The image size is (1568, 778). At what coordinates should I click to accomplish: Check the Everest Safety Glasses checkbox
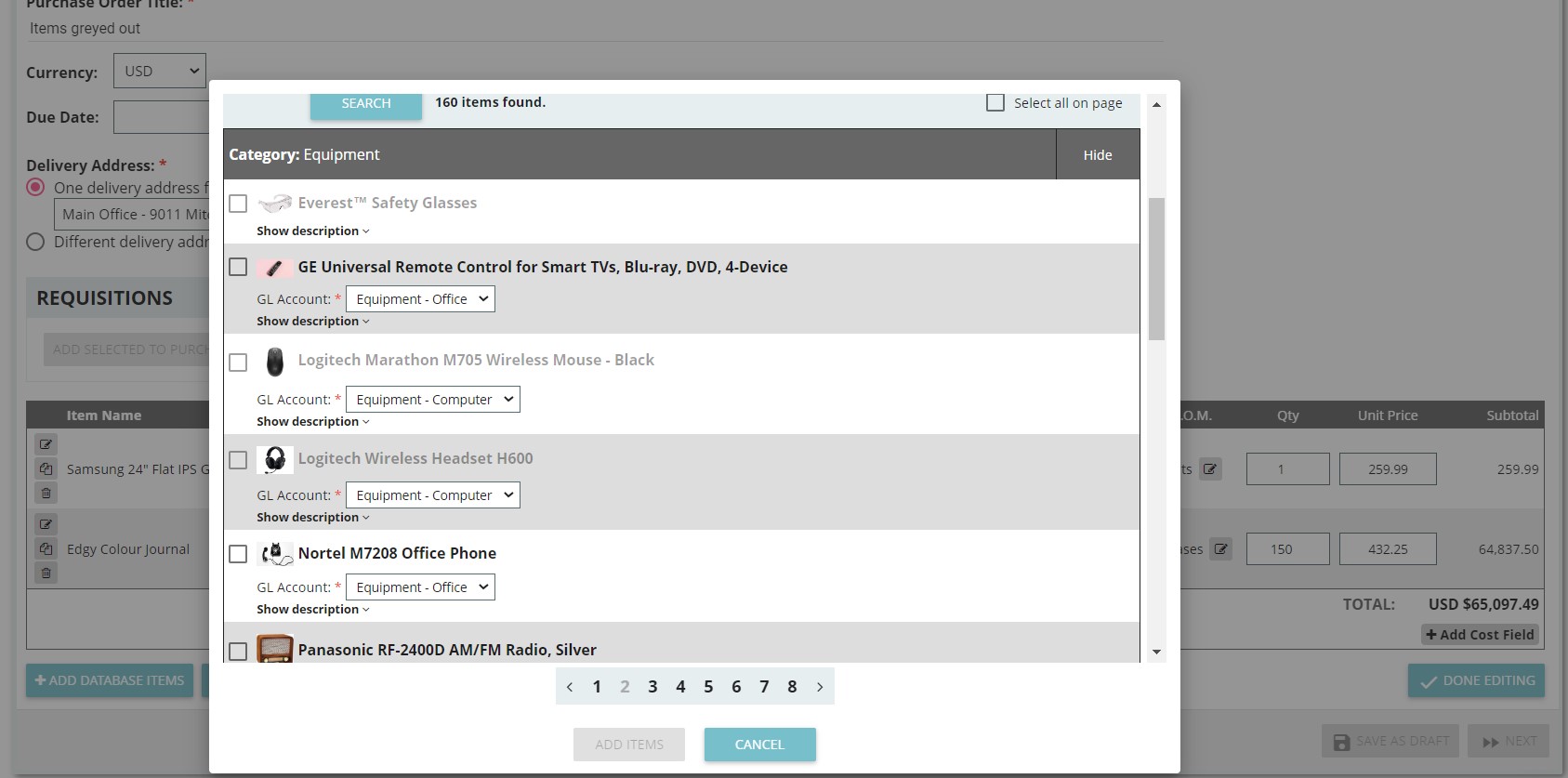tap(238, 203)
